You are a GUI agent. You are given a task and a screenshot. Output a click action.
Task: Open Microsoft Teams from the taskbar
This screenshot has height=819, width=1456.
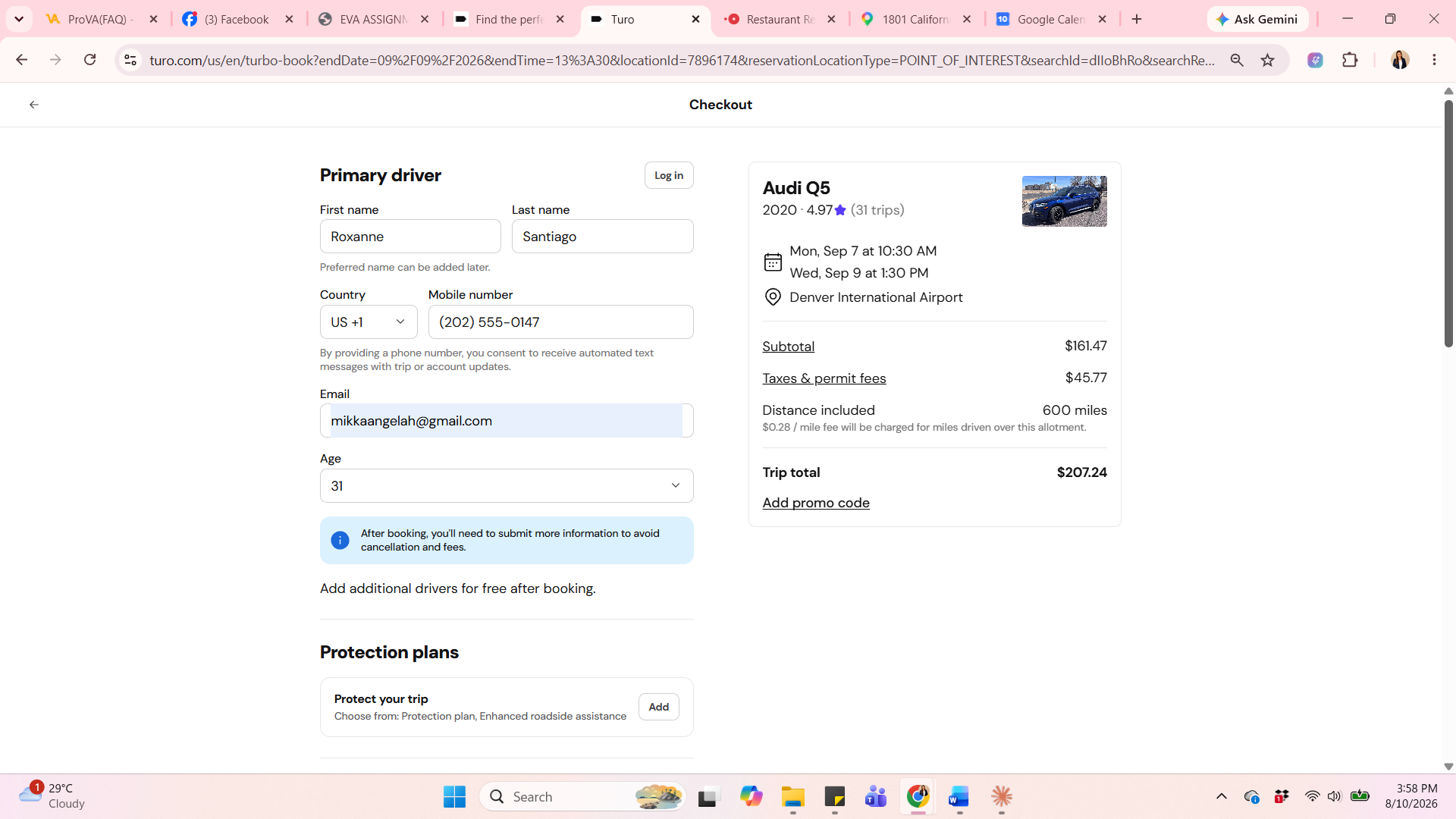[x=876, y=796]
